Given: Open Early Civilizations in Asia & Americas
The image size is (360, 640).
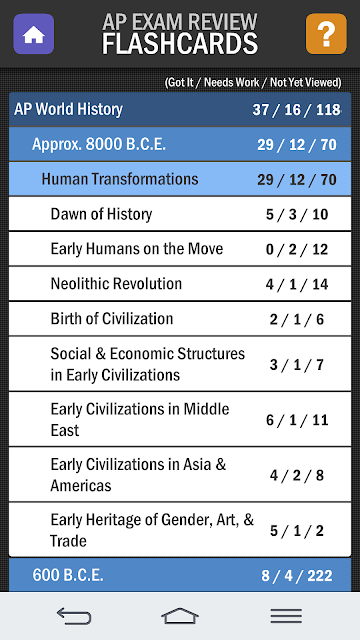Looking at the screenshot, I should coord(180,475).
